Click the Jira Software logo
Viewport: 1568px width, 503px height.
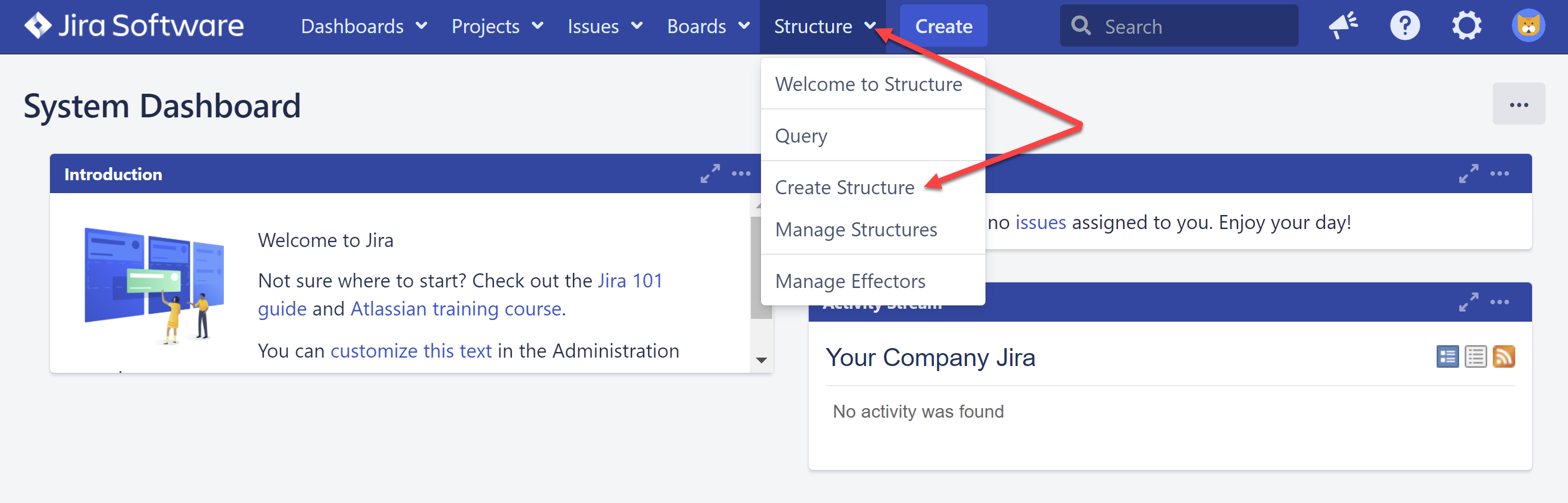tap(134, 26)
